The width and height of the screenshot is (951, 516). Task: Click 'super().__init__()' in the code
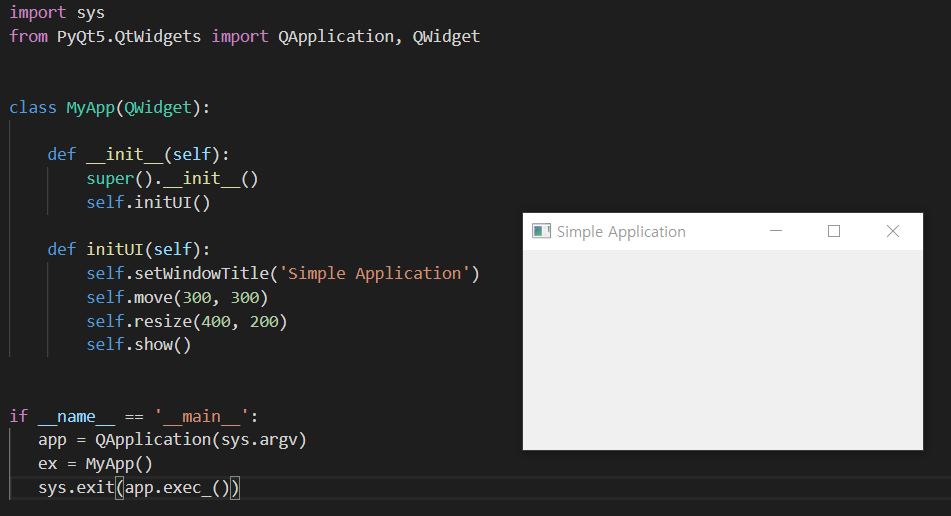coord(172,178)
